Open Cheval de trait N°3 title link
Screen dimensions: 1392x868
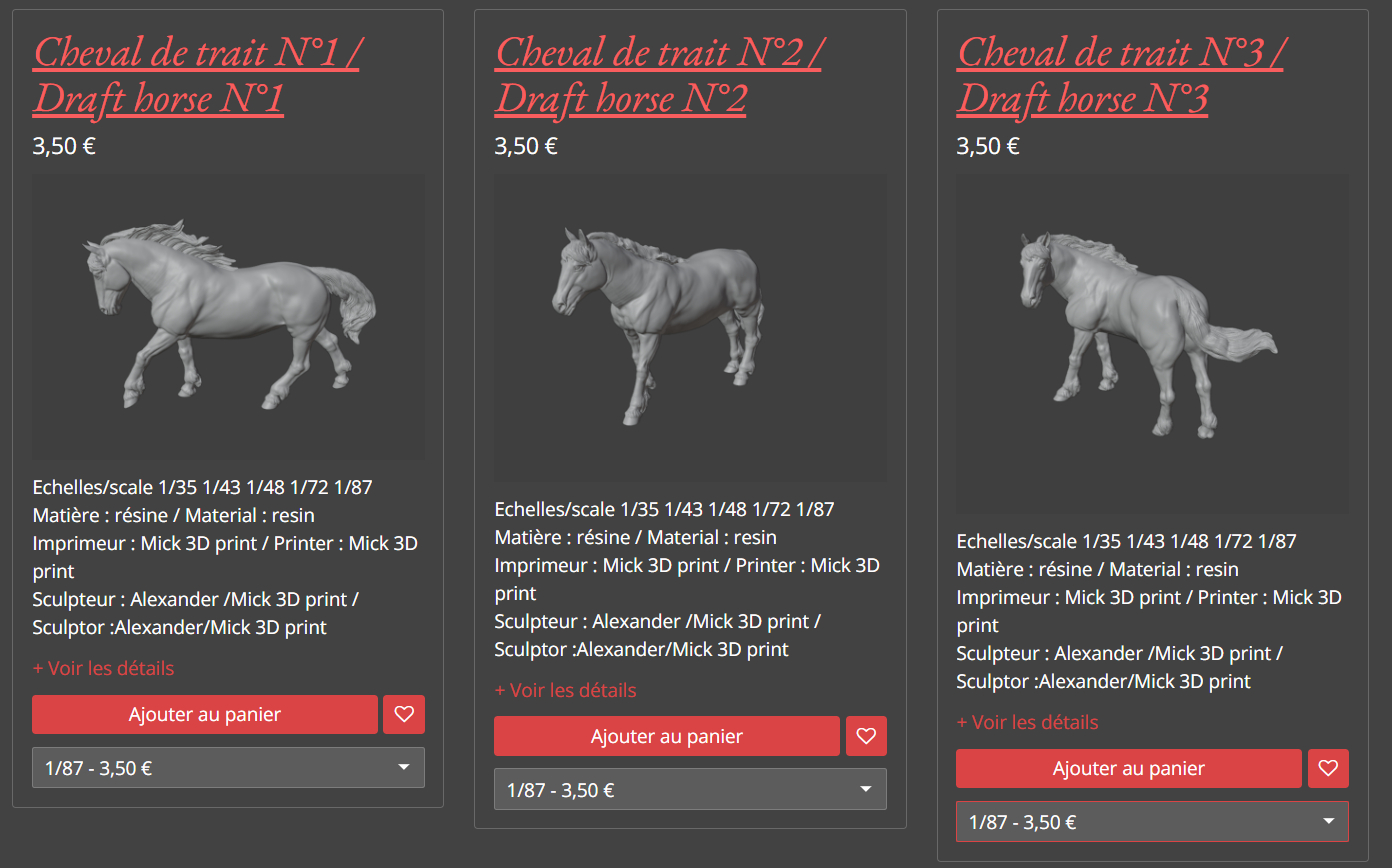click(1120, 75)
